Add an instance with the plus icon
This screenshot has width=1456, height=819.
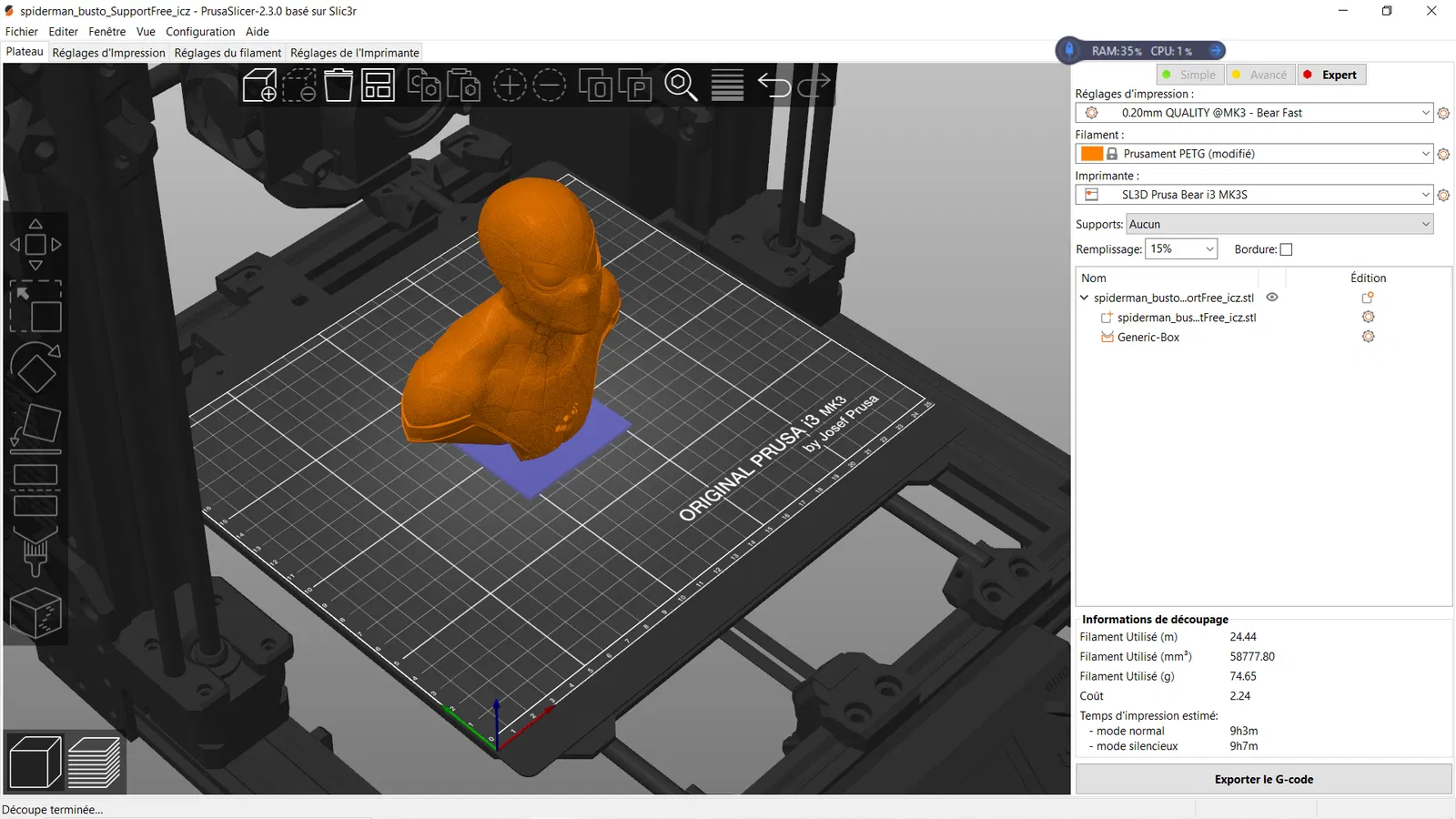click(x=510, y=85)
